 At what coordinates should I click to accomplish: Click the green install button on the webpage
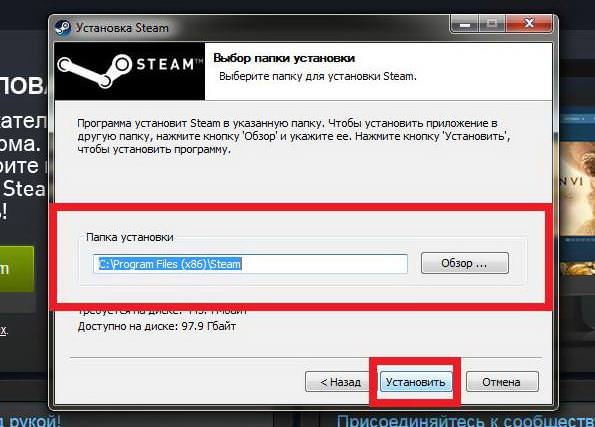pos(16,269)
